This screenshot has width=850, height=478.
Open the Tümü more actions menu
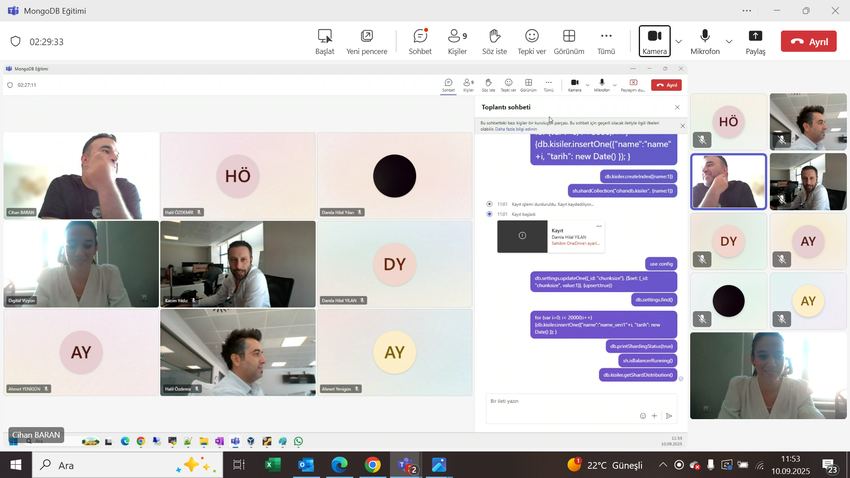click(606, 42)
